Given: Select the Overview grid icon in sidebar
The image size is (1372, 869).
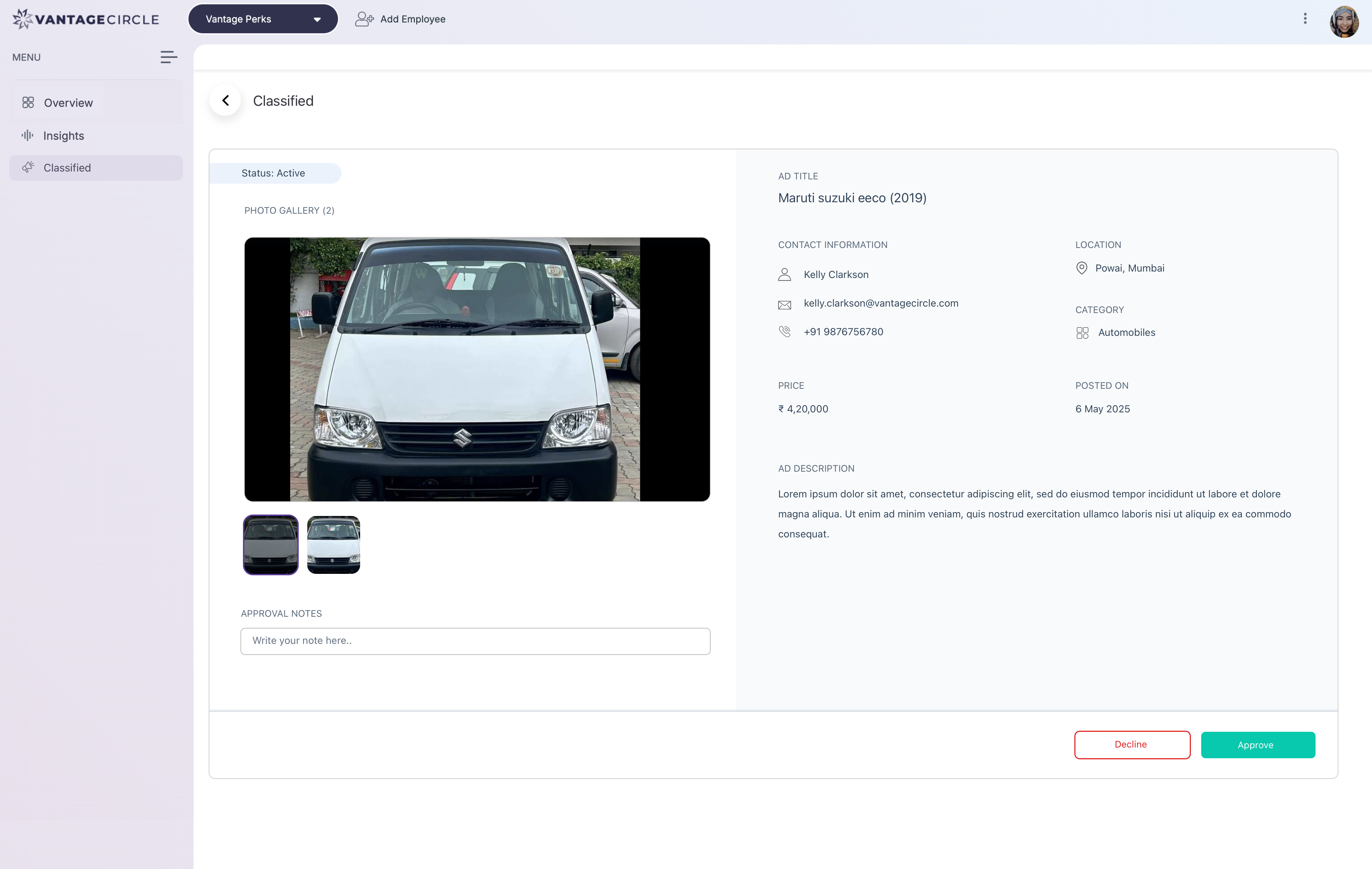Looking at the screenshot, I should coord(28,103).
